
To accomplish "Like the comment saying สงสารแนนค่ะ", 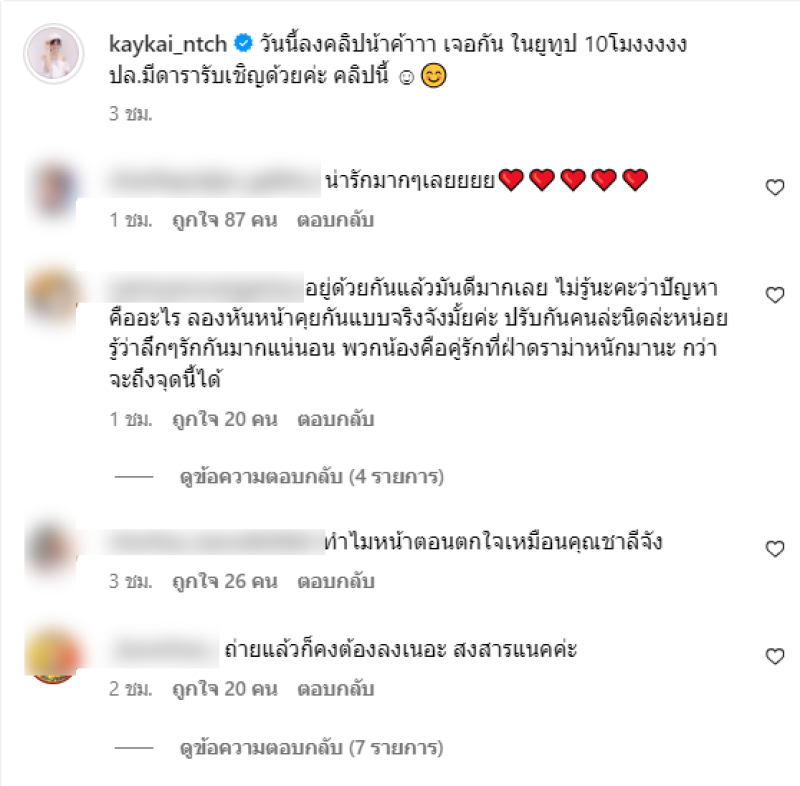I will 774,656.
